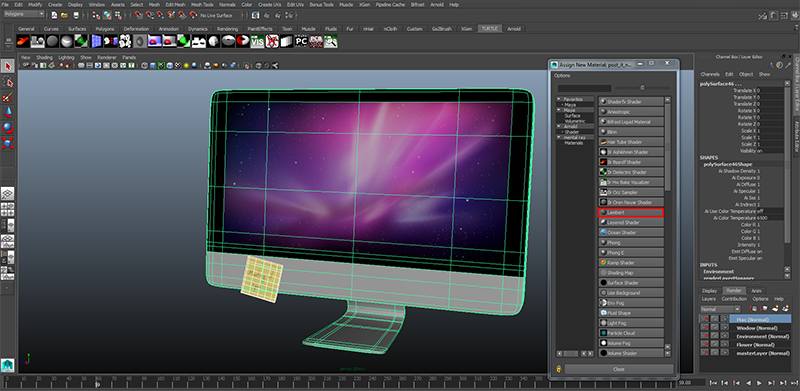Viewport: 800px width, 391px height.
Task: Click the Open Scene folder icon
Action: click(x=65, y=15)
